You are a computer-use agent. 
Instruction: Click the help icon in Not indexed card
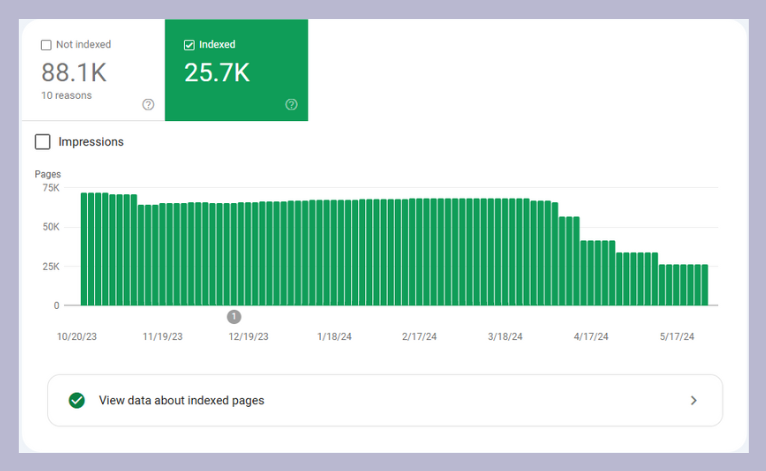pos(148,104)
